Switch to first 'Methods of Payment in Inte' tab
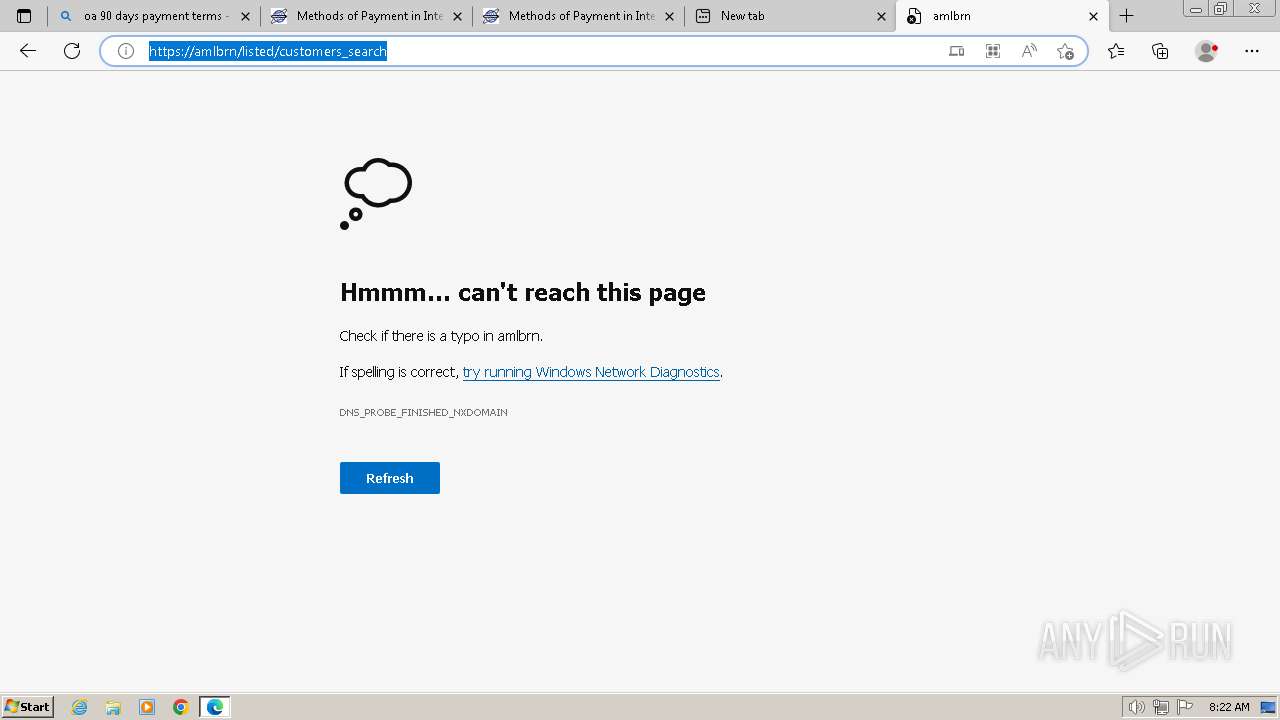 (x=367, y=16)
